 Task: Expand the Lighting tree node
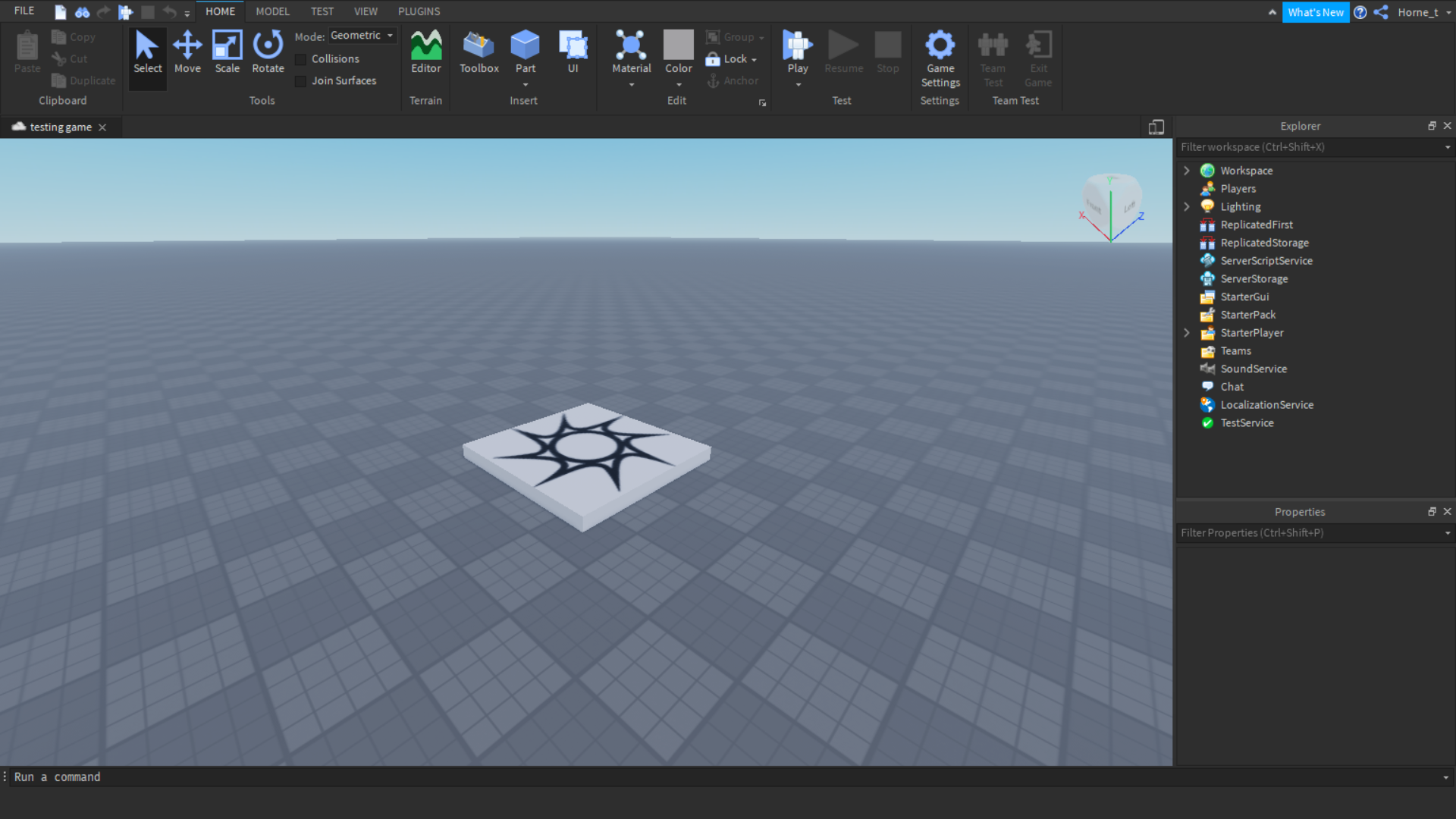point(1187,207)
